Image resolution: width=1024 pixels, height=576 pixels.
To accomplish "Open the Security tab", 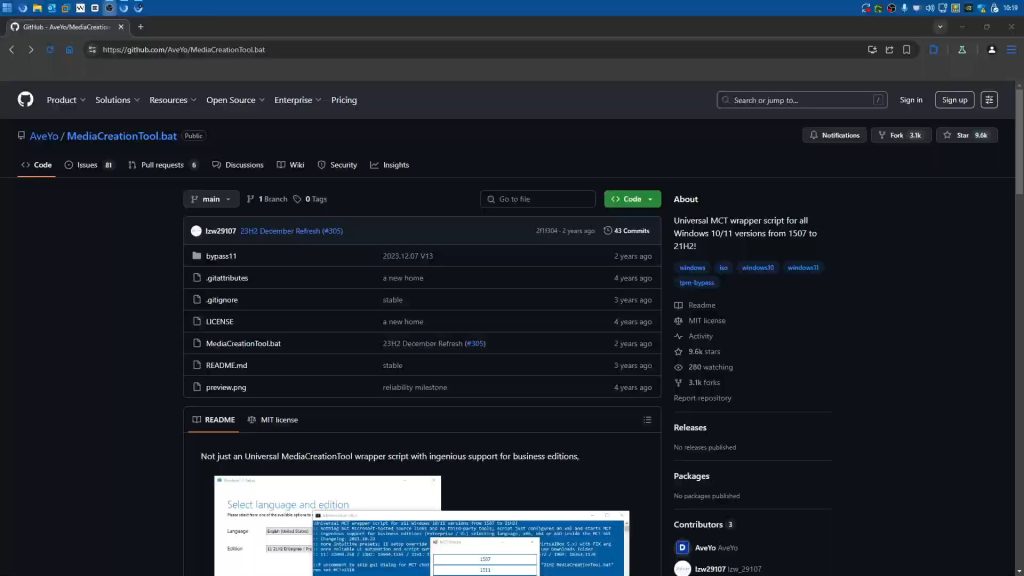I will click(x=337, y=165).
